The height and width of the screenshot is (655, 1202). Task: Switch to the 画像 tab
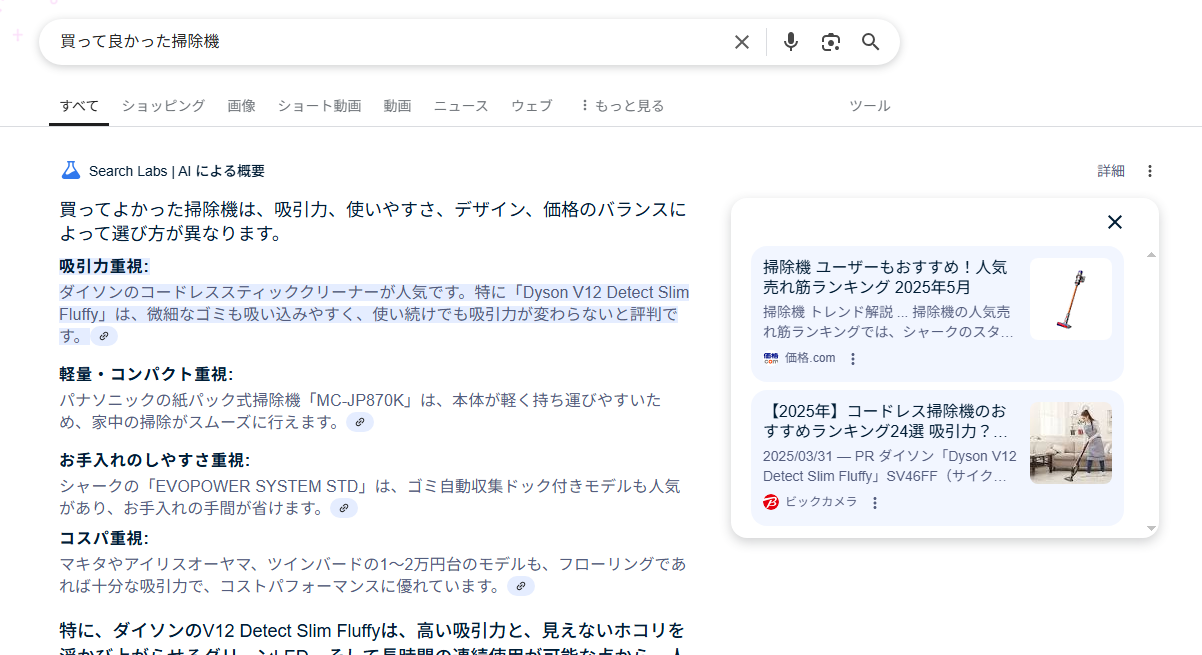[x=242, y=106]
